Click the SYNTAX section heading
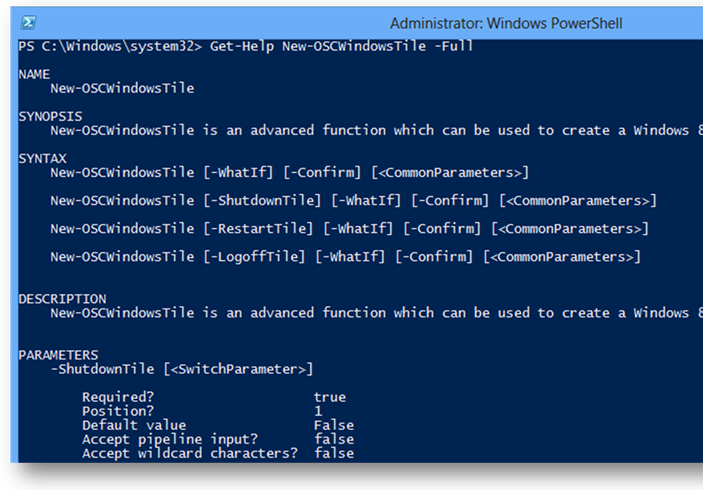 tap(42, 159)
